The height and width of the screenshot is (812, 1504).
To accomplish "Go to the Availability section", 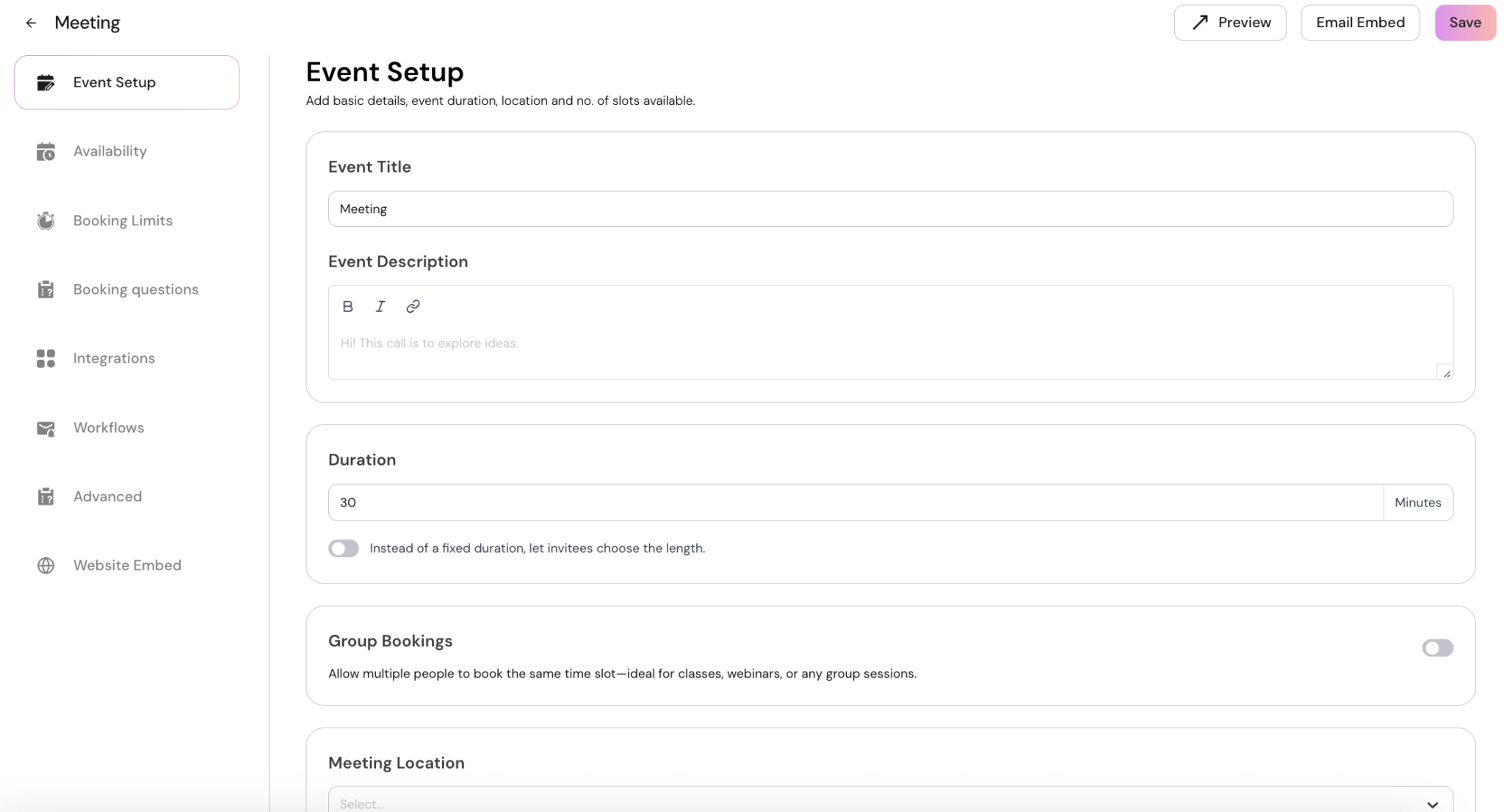I will point(127,151).
